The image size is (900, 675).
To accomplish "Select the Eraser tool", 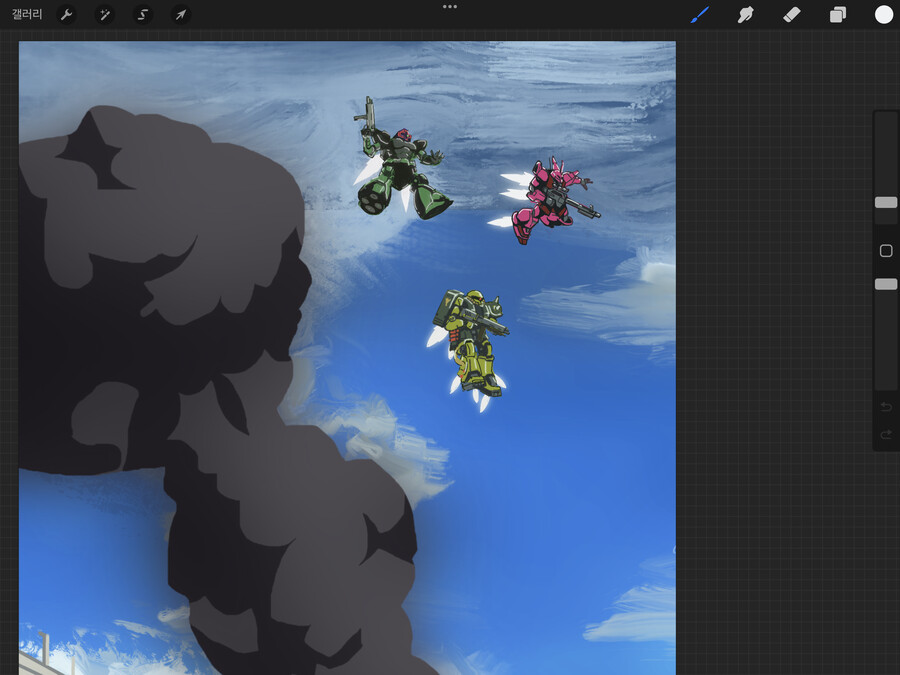I will (792, 15).
